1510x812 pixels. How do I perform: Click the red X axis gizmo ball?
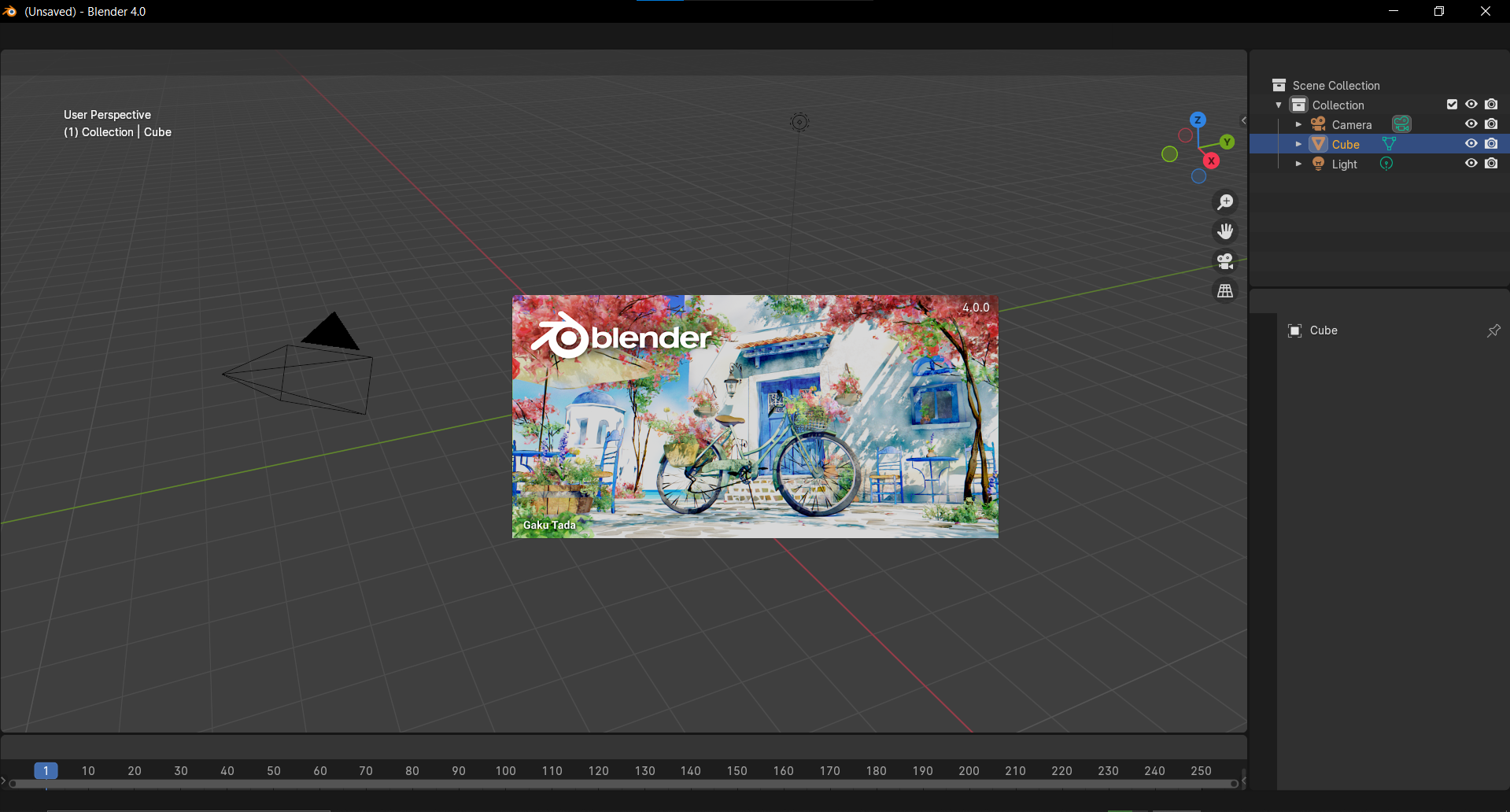[x=1211, y=161]
